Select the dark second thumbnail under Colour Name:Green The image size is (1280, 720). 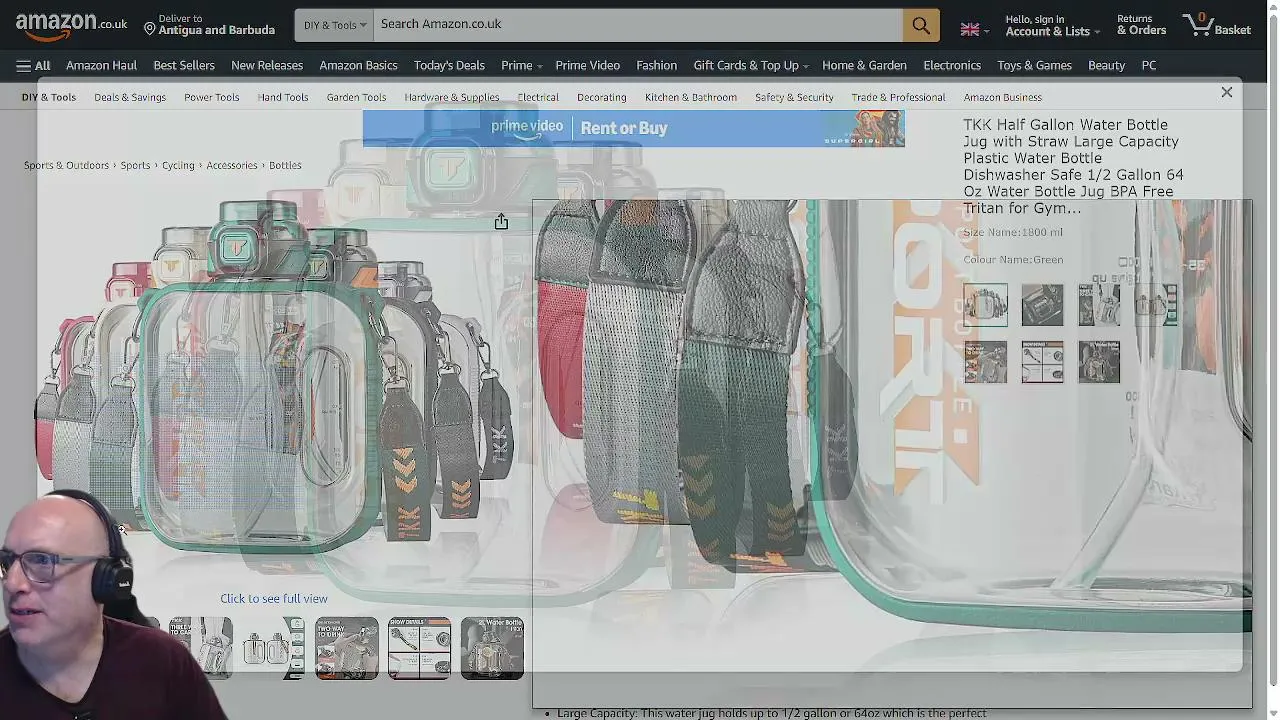1043,305
